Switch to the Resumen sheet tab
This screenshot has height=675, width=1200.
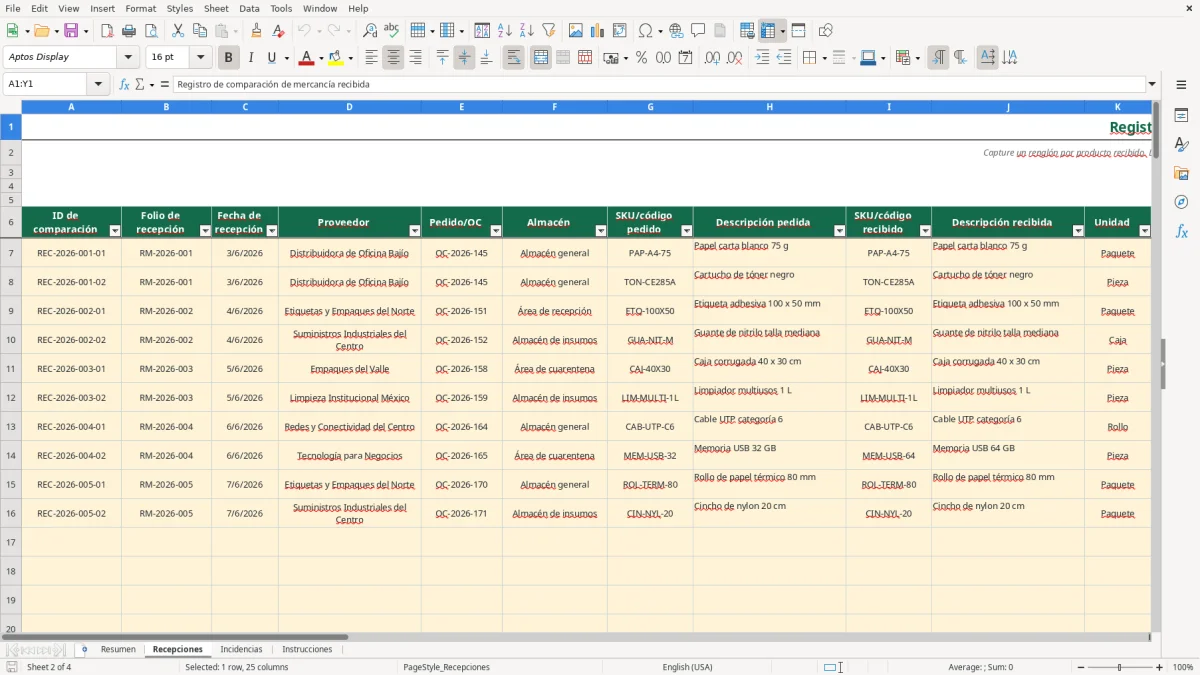click(118, 649)
